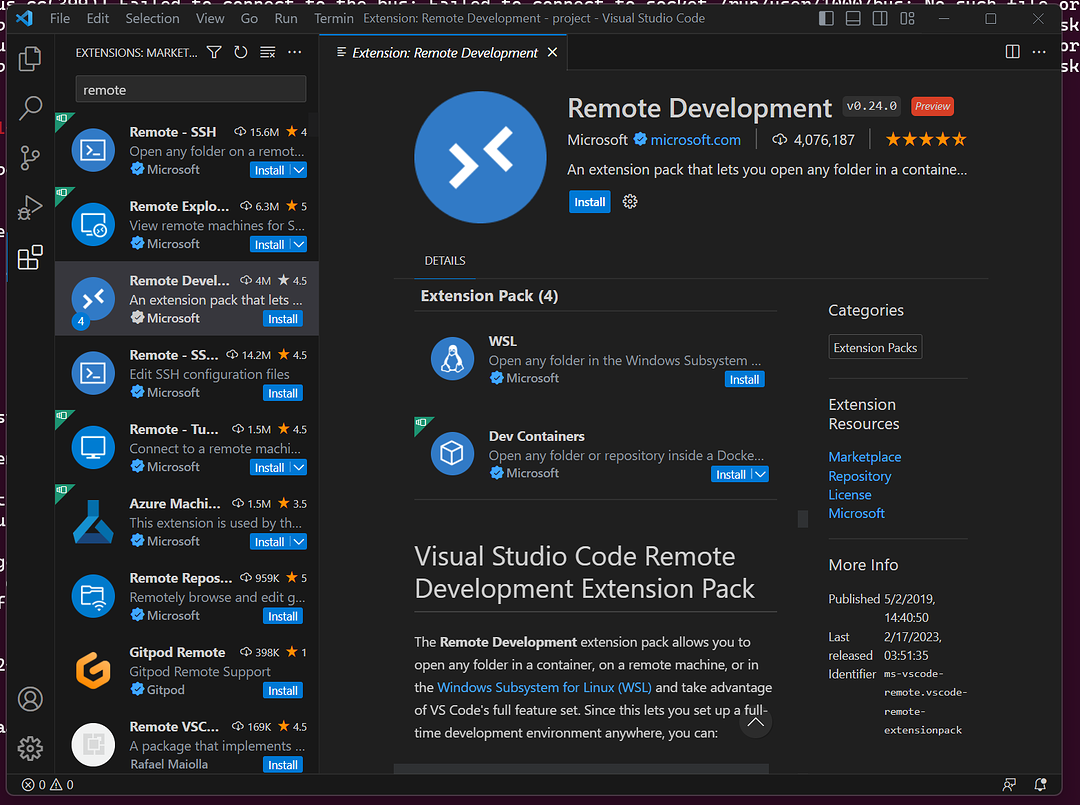Click the Extensions icon in activity bar

point(29,257)
